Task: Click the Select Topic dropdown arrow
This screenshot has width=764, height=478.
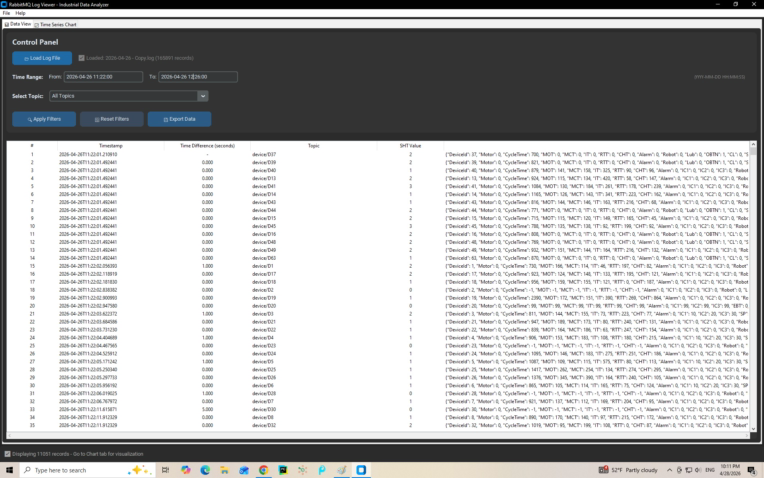Action: pyautogui.click(x=203, y=96)
